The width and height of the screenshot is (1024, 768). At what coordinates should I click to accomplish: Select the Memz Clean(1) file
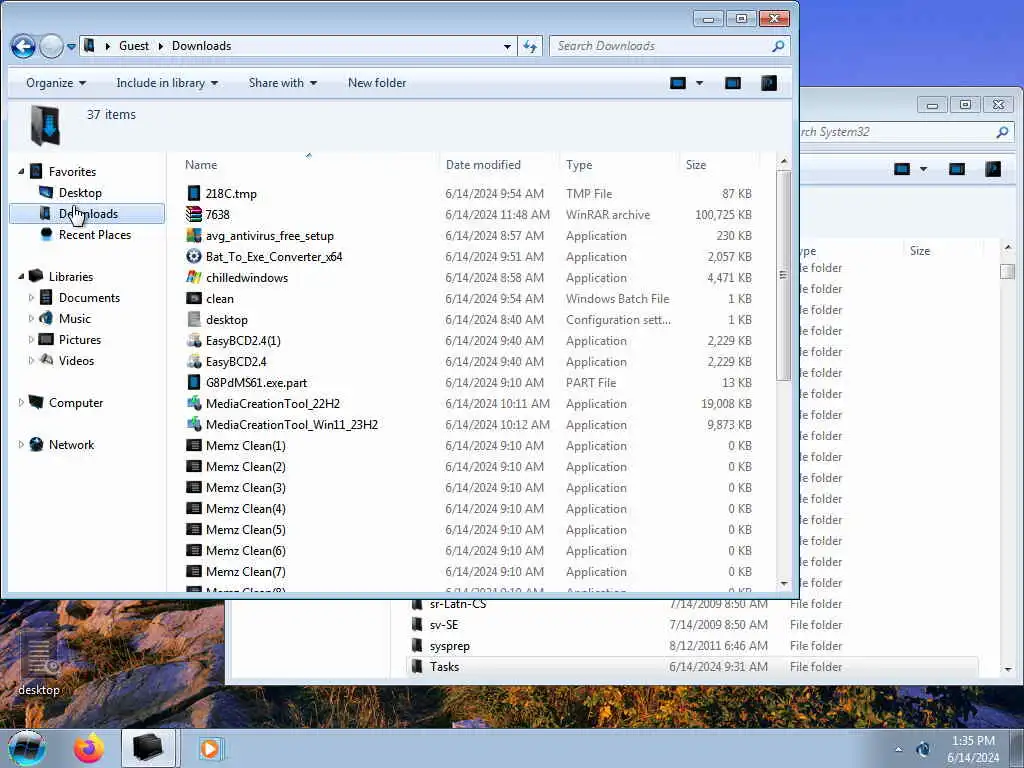(246, 445)
